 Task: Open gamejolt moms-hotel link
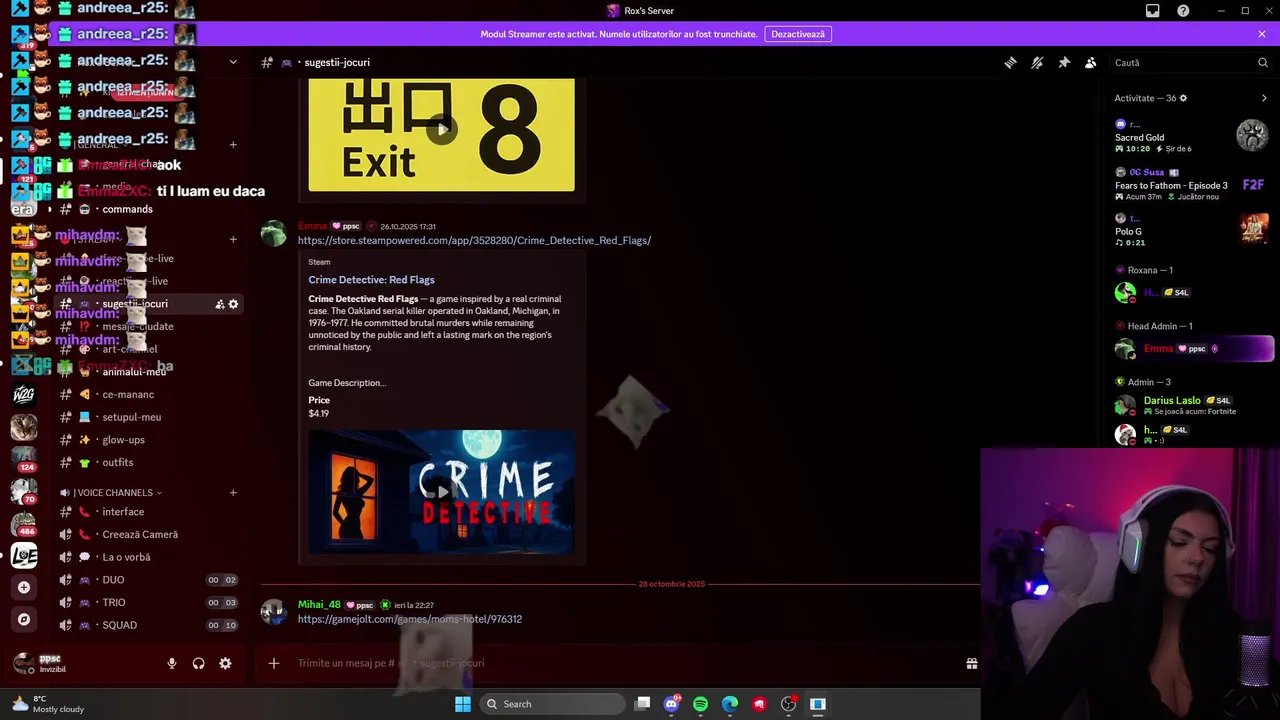point(410,619)
